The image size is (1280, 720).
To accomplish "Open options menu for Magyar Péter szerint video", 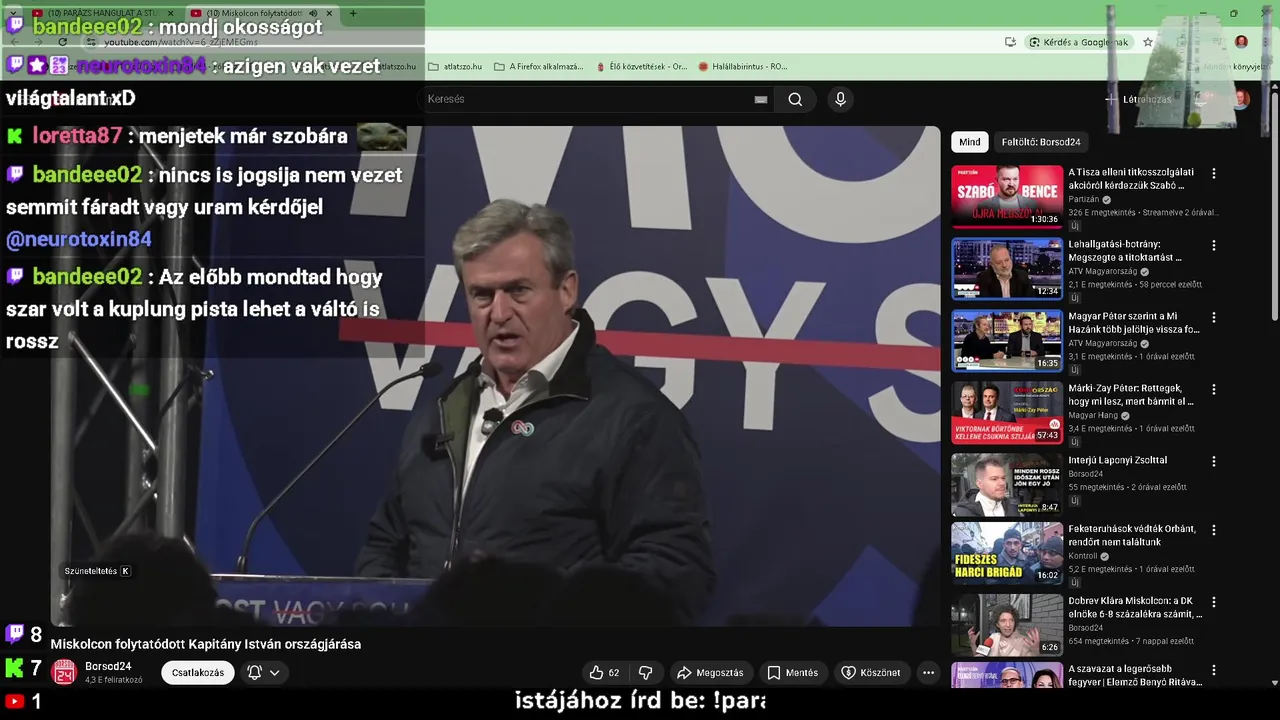I will coord(1214,317).
